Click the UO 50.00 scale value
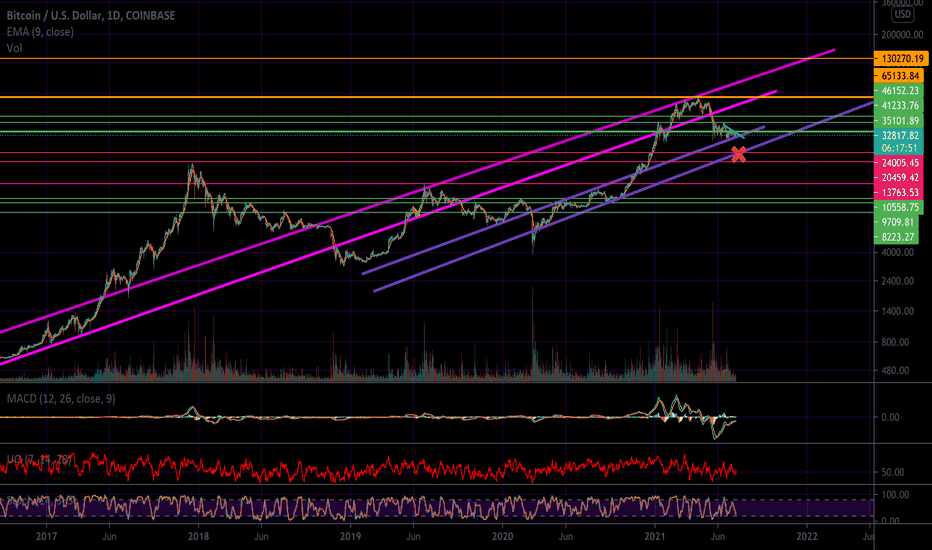The width and height of the screenshot is (932, 550). coord(892,472)
